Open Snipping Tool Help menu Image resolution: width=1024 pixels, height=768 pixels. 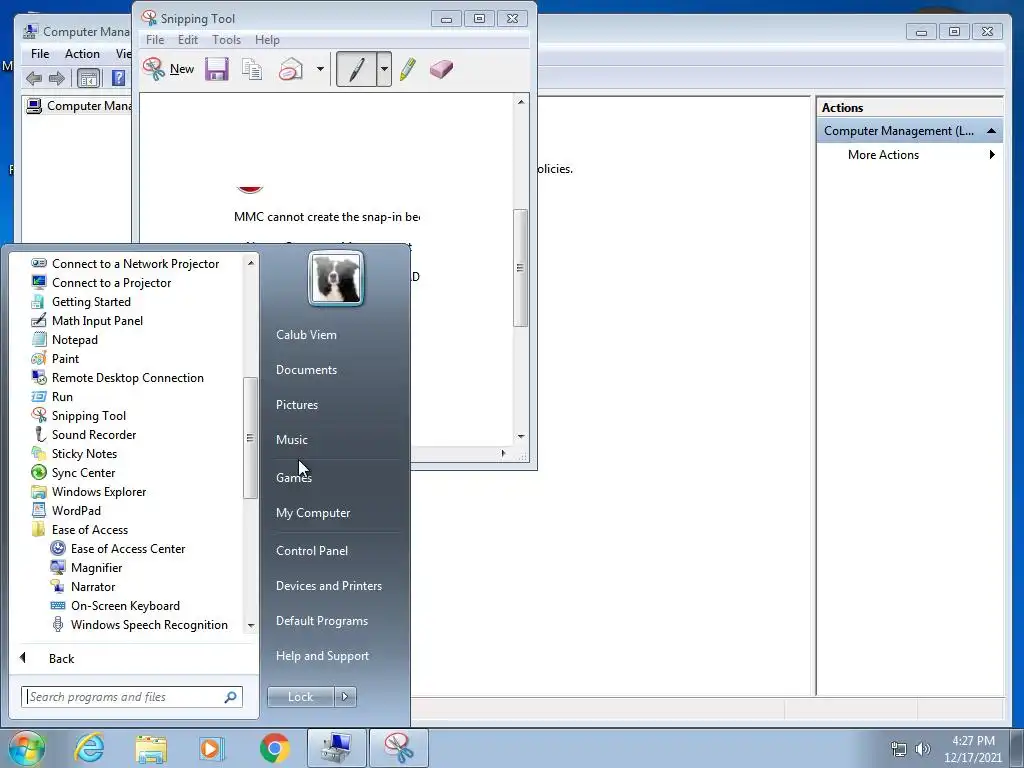coord(267,40)
